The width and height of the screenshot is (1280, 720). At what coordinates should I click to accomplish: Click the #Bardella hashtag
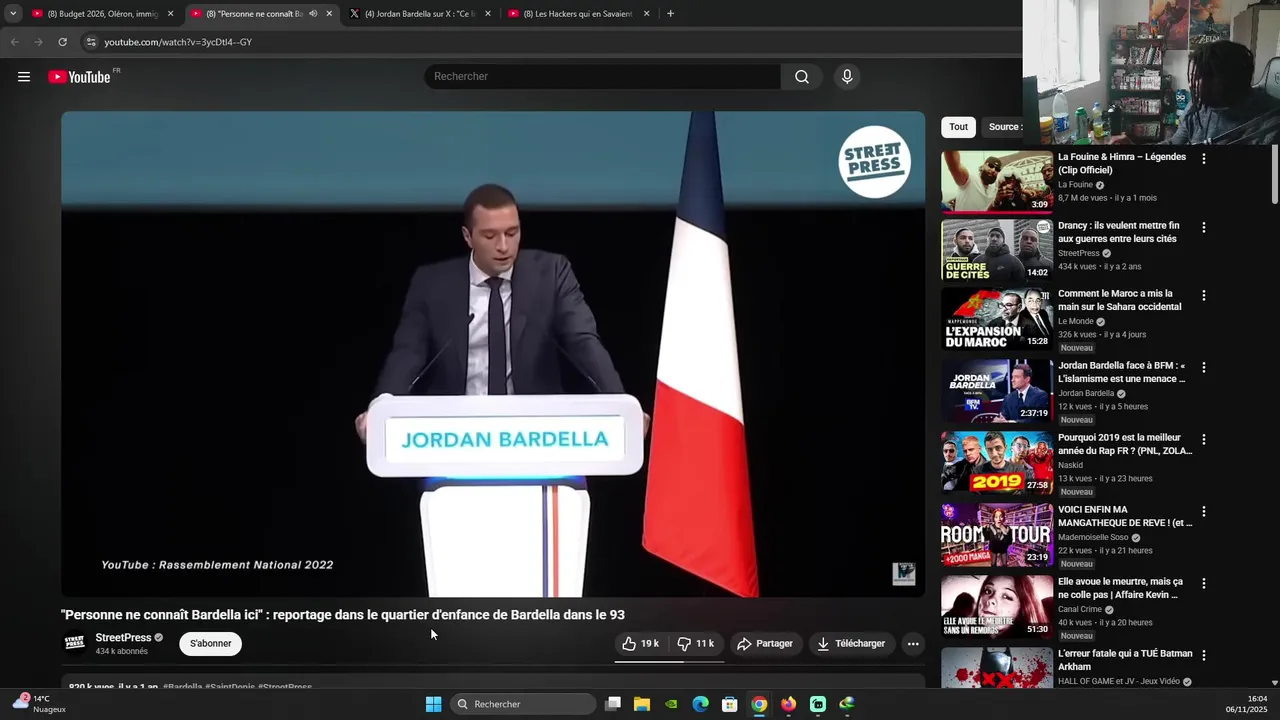click(x=183, y=687)
